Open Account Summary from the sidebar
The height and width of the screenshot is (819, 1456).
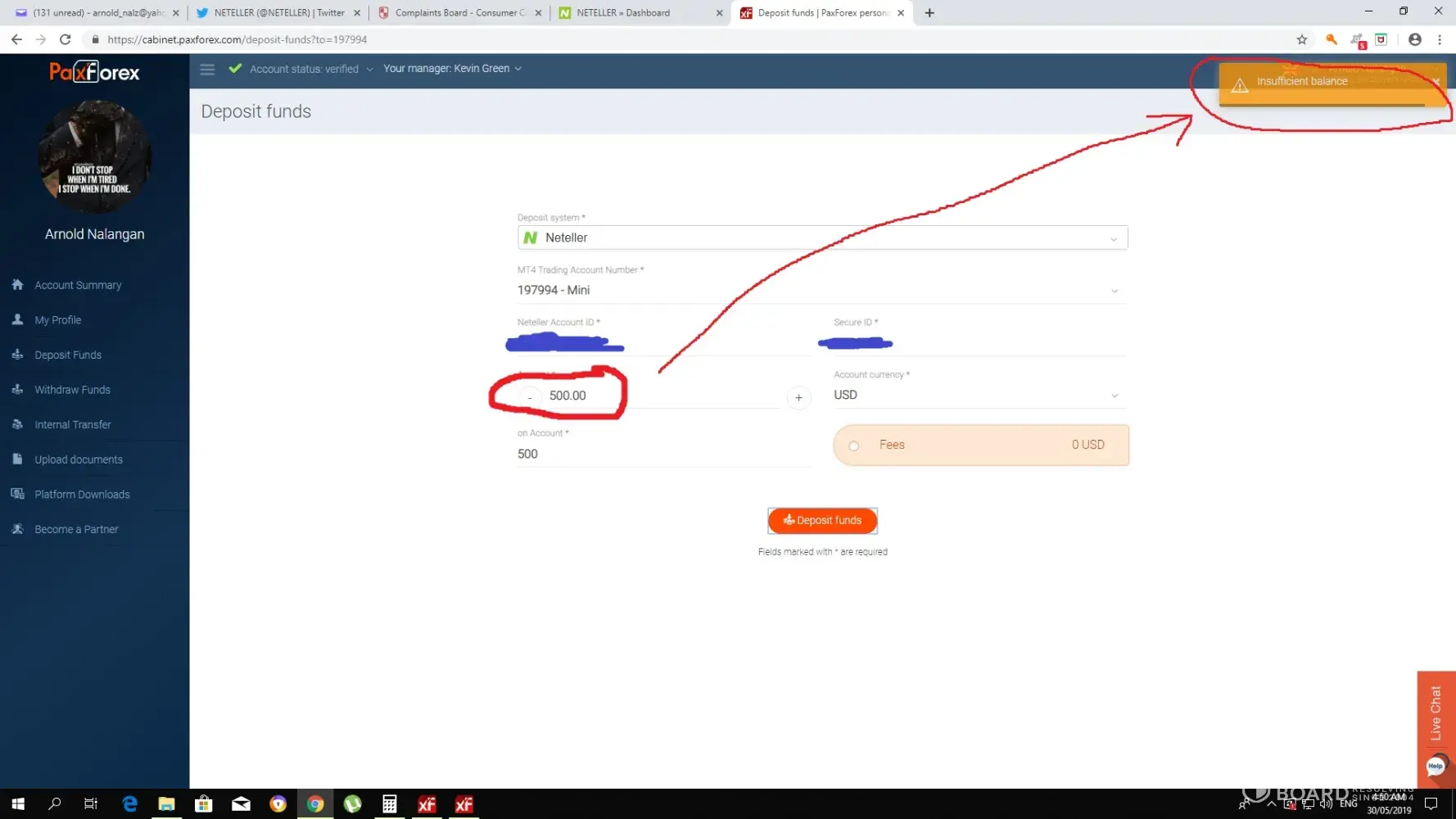(x=78, y=285)
